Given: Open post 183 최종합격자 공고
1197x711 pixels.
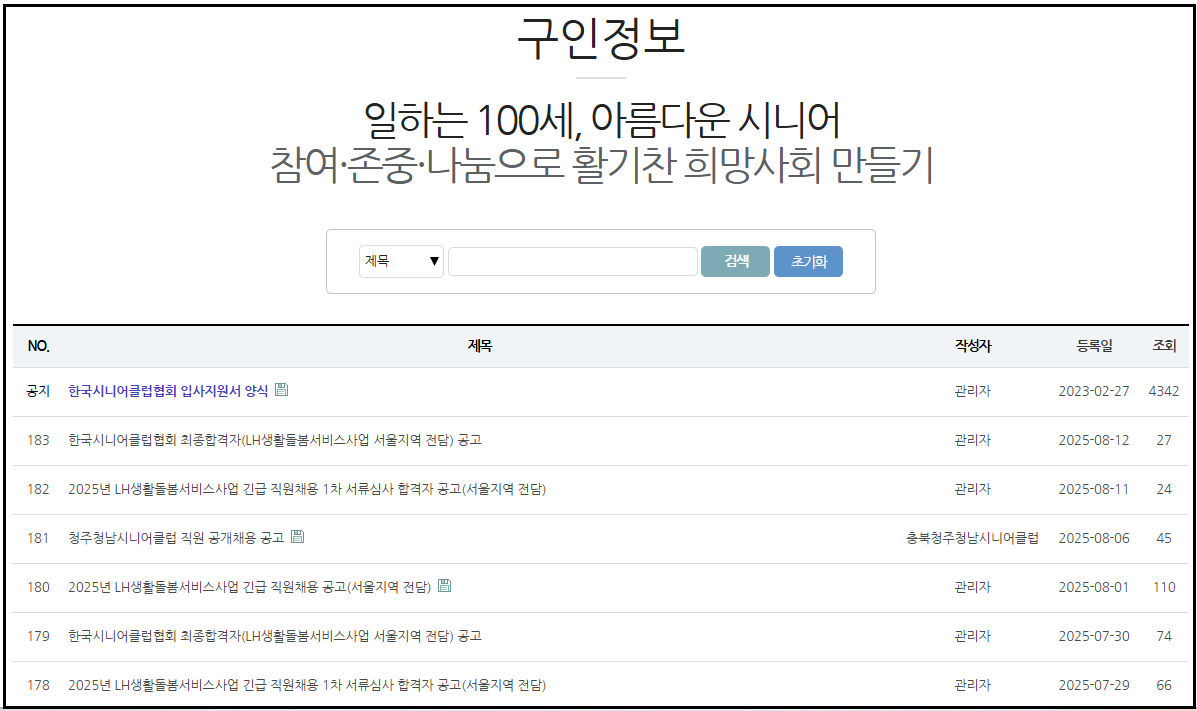Looking at the screenshot, I should (275, 440).
